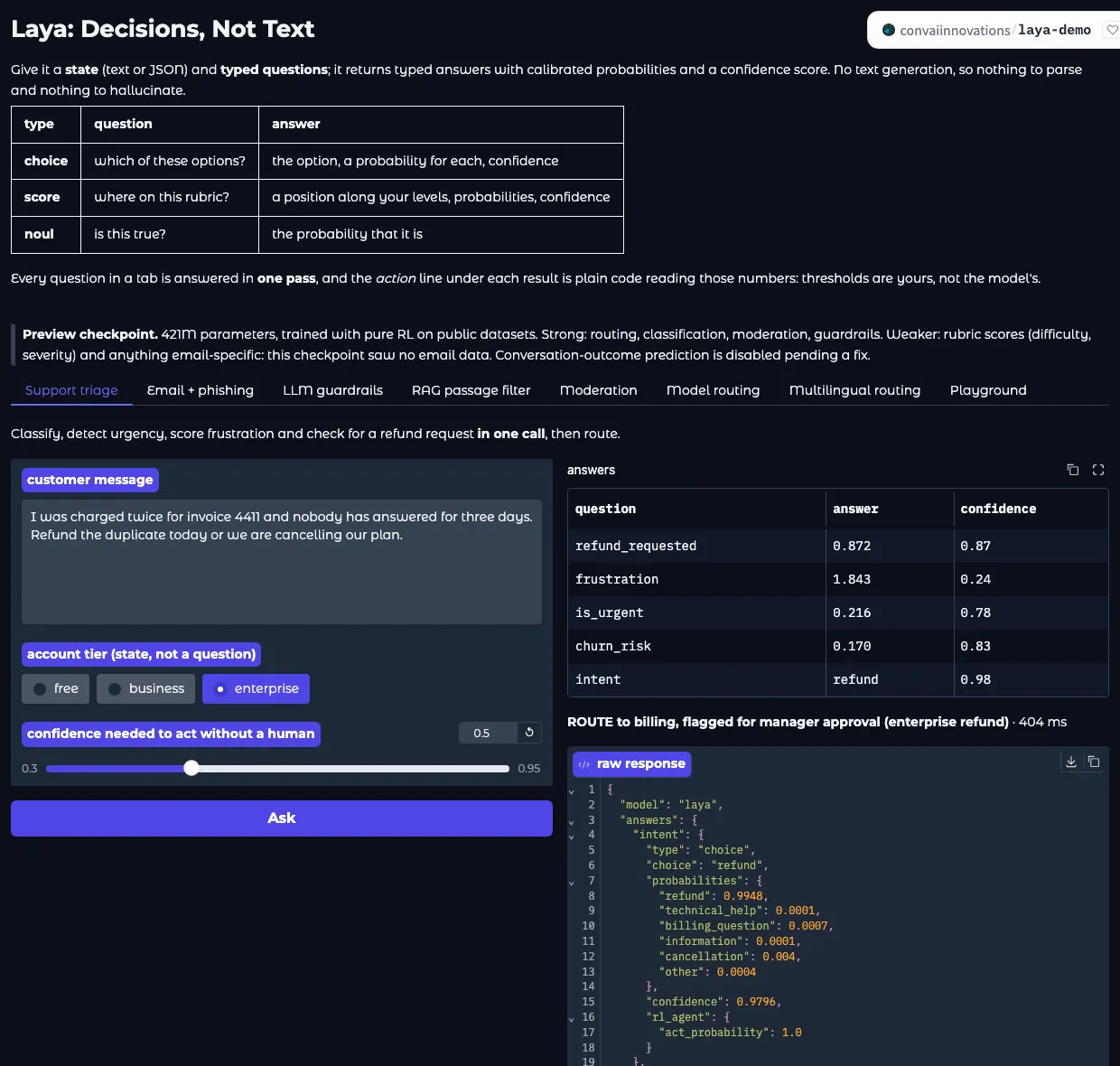Screen dimensions: 1120x1066
Task: Switch to the Playground tab
Action: click(x=988, y=390)
